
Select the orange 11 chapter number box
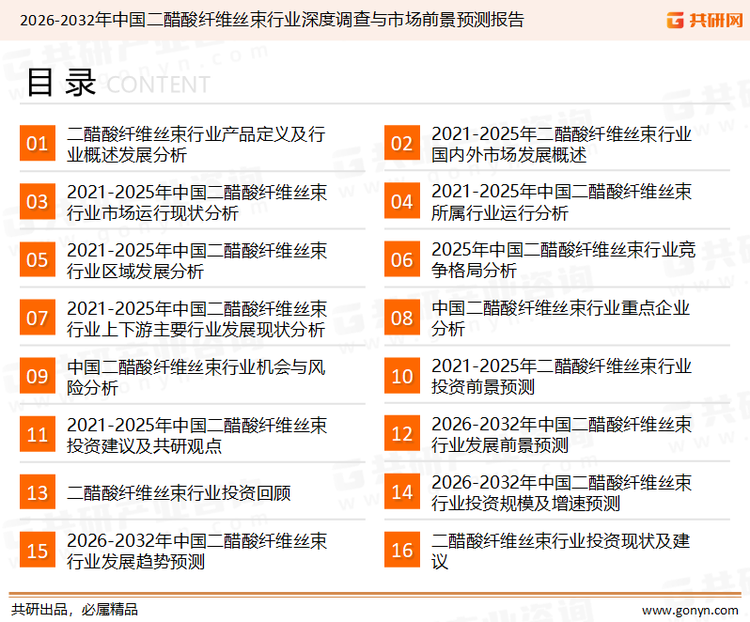pos(37,434)
